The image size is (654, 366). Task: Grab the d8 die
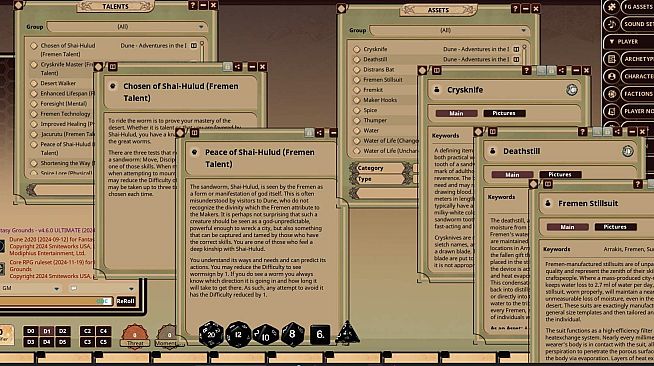point(292,334)
